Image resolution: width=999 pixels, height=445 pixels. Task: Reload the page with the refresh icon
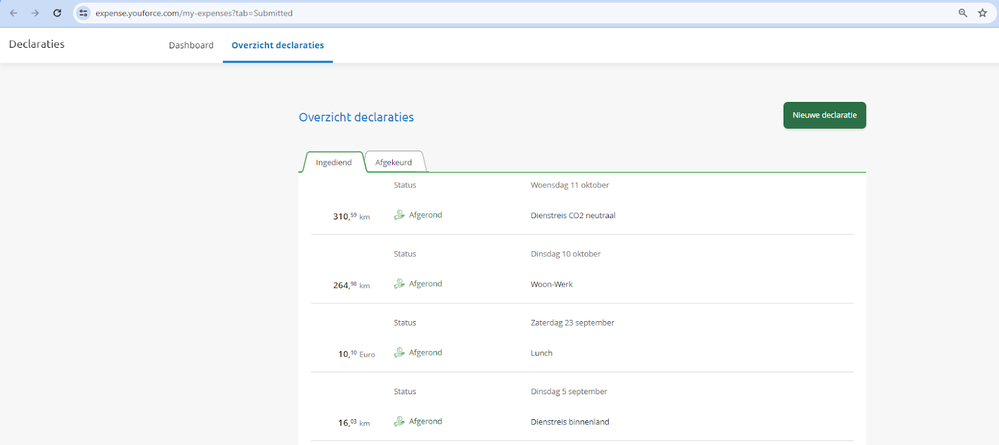pyautogui.click(x=57, y=13)
